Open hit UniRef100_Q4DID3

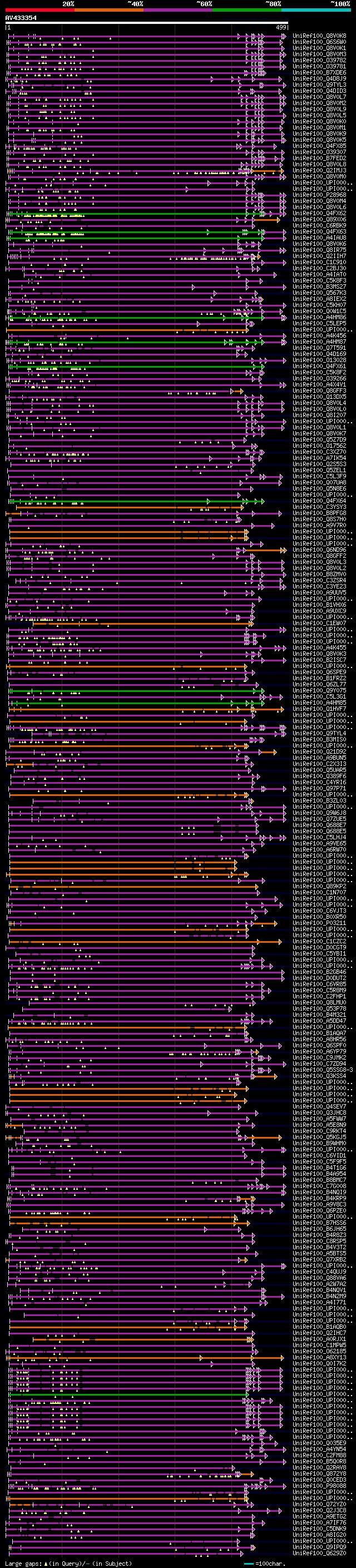click(x=319, y=91)
